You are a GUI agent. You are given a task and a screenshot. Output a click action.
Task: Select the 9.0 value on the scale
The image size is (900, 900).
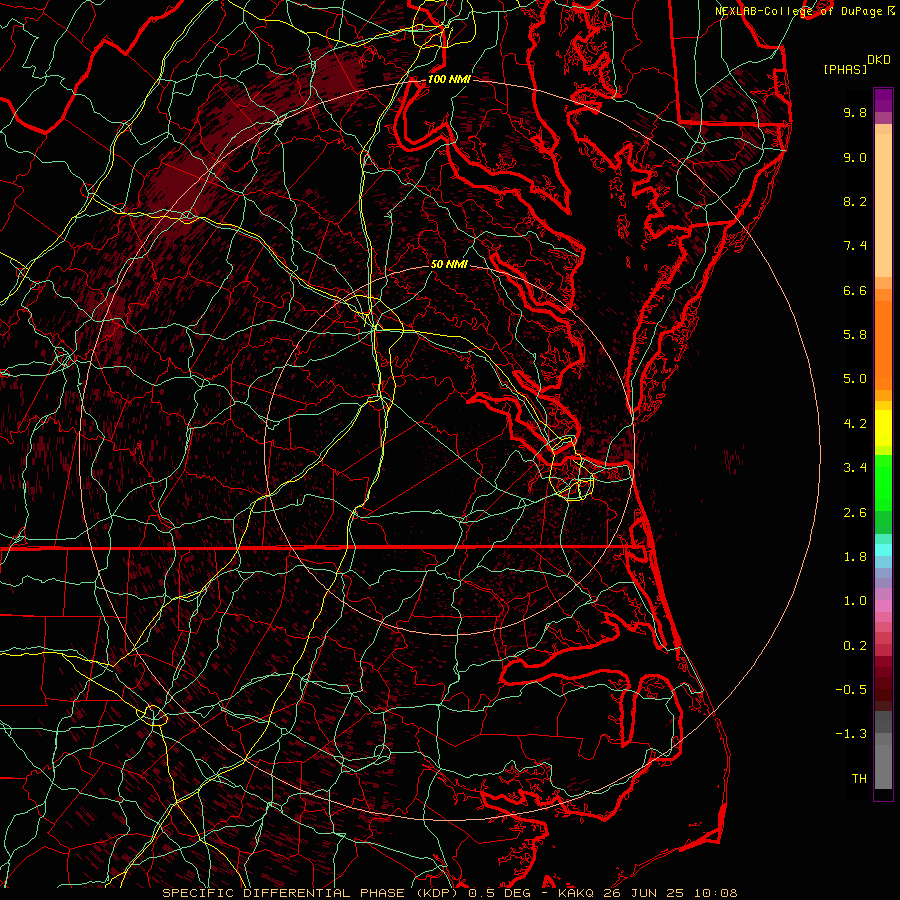click(855, 157)
